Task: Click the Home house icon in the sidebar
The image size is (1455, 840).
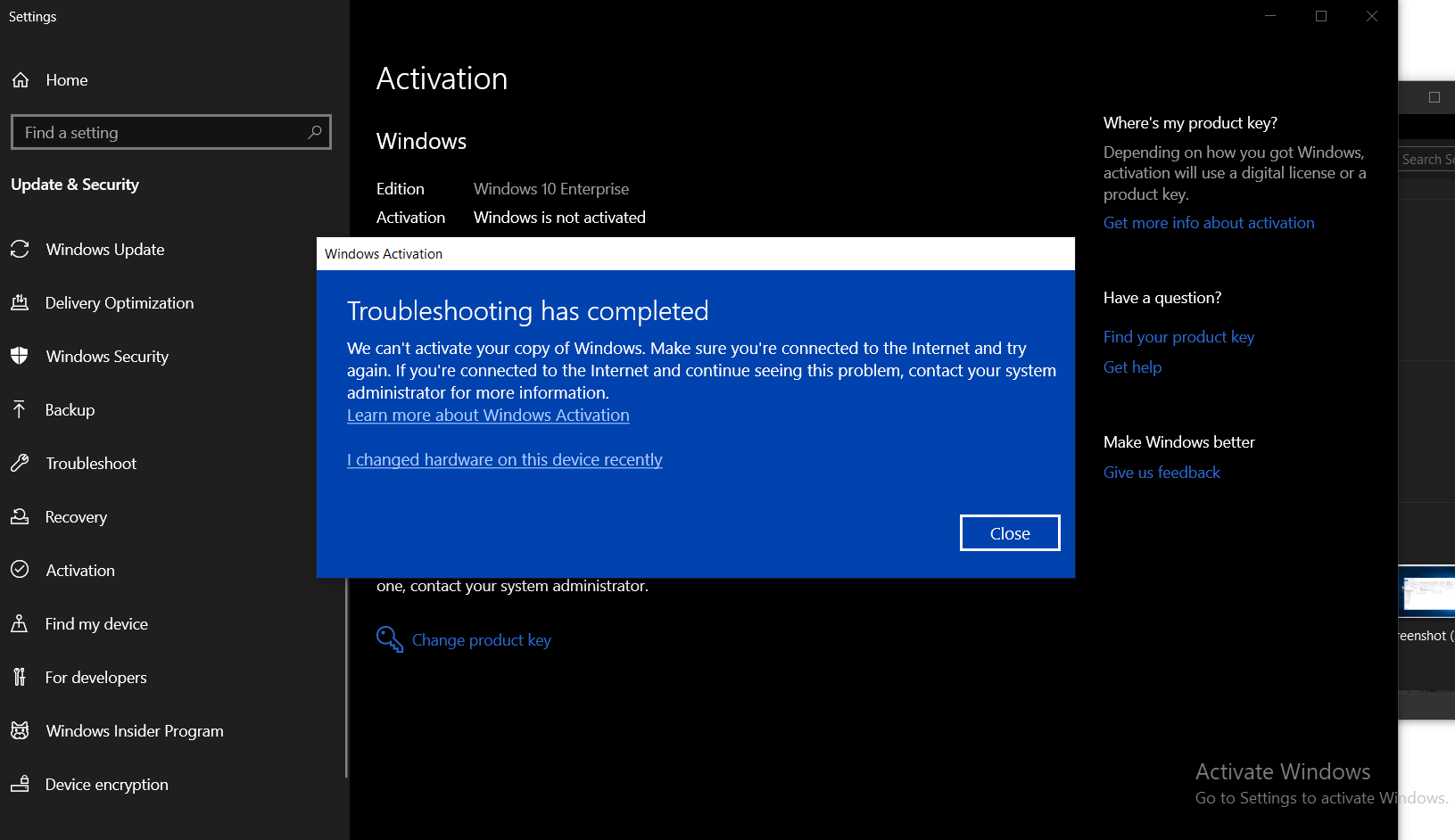Action: coord(21,80)
